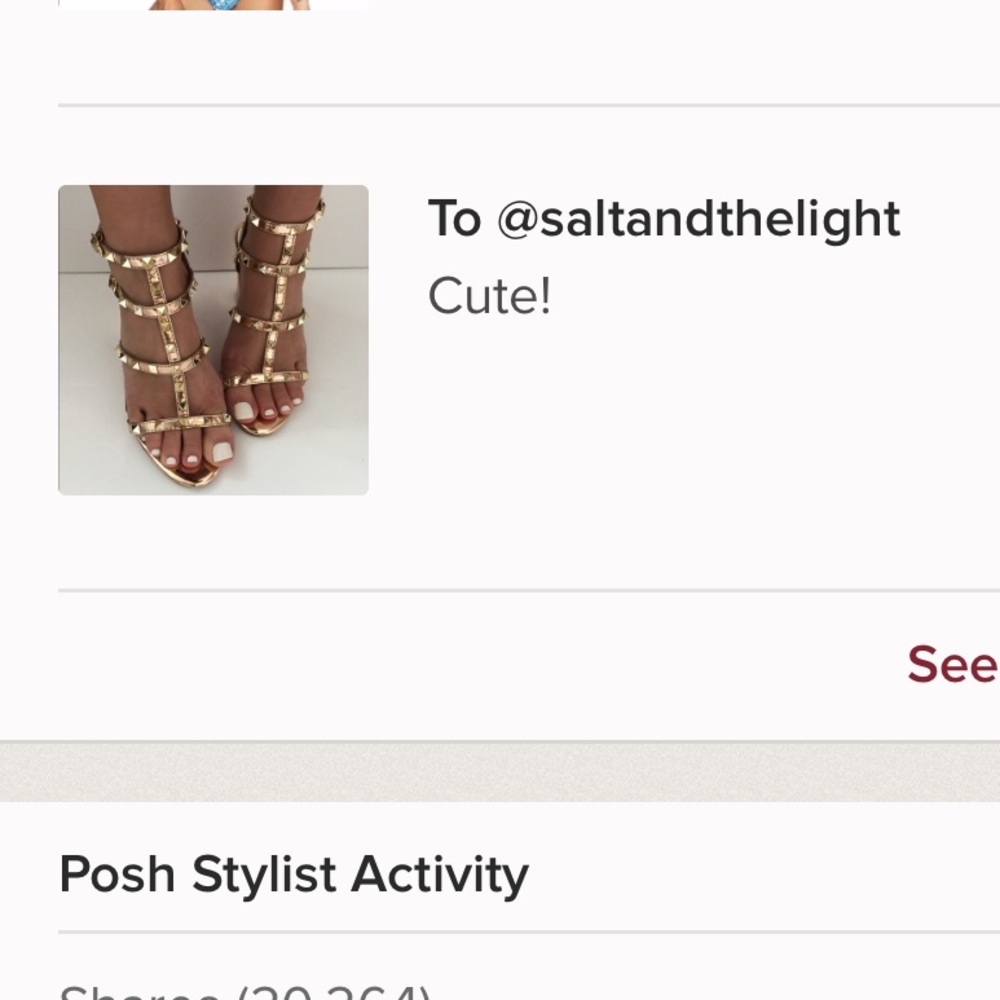Click the line under Posh Stylist Activity
Image resolution: width=1000 pixels, height=1000 pixels.
(500, 932)
